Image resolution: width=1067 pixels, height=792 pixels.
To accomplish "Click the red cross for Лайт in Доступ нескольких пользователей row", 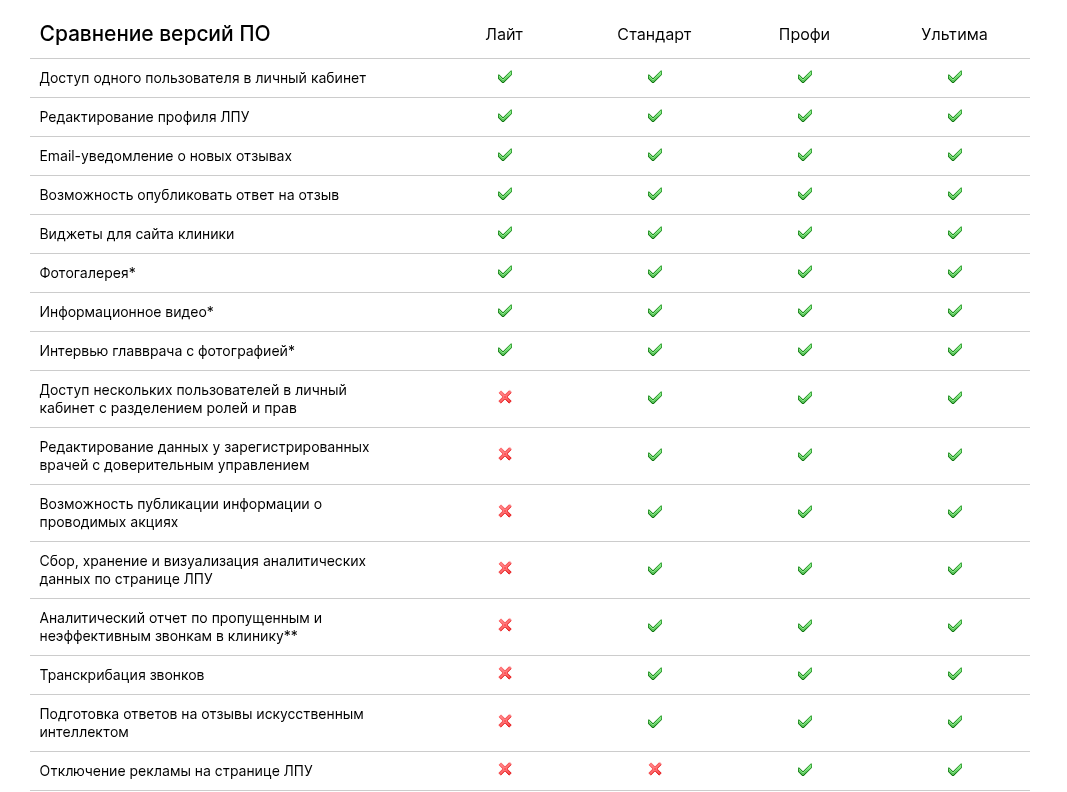I will (505, 397).
